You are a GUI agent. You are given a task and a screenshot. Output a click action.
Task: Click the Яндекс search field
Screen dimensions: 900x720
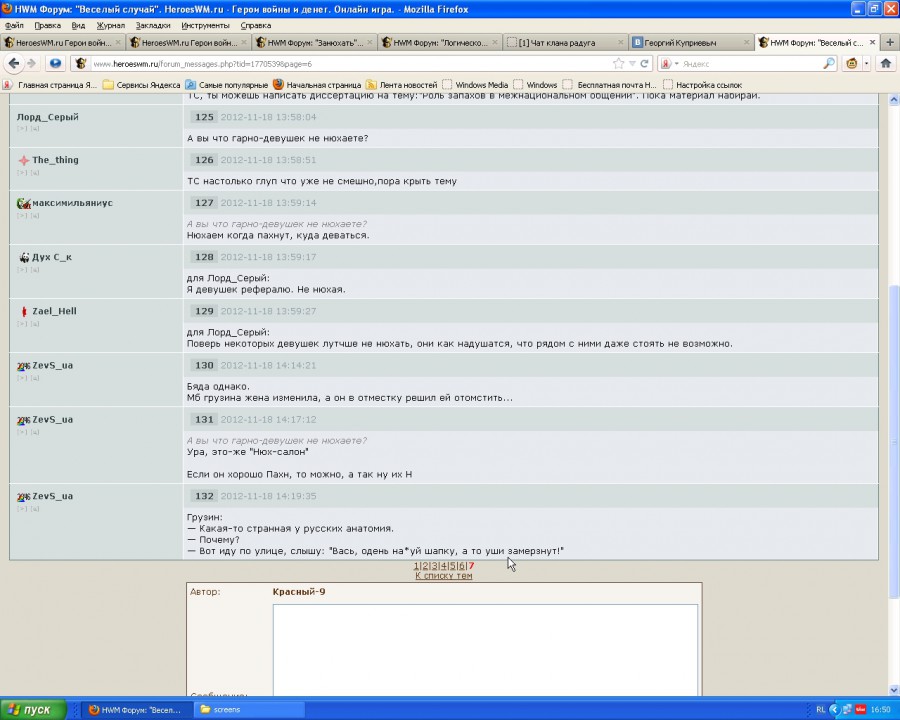[751, 64]
